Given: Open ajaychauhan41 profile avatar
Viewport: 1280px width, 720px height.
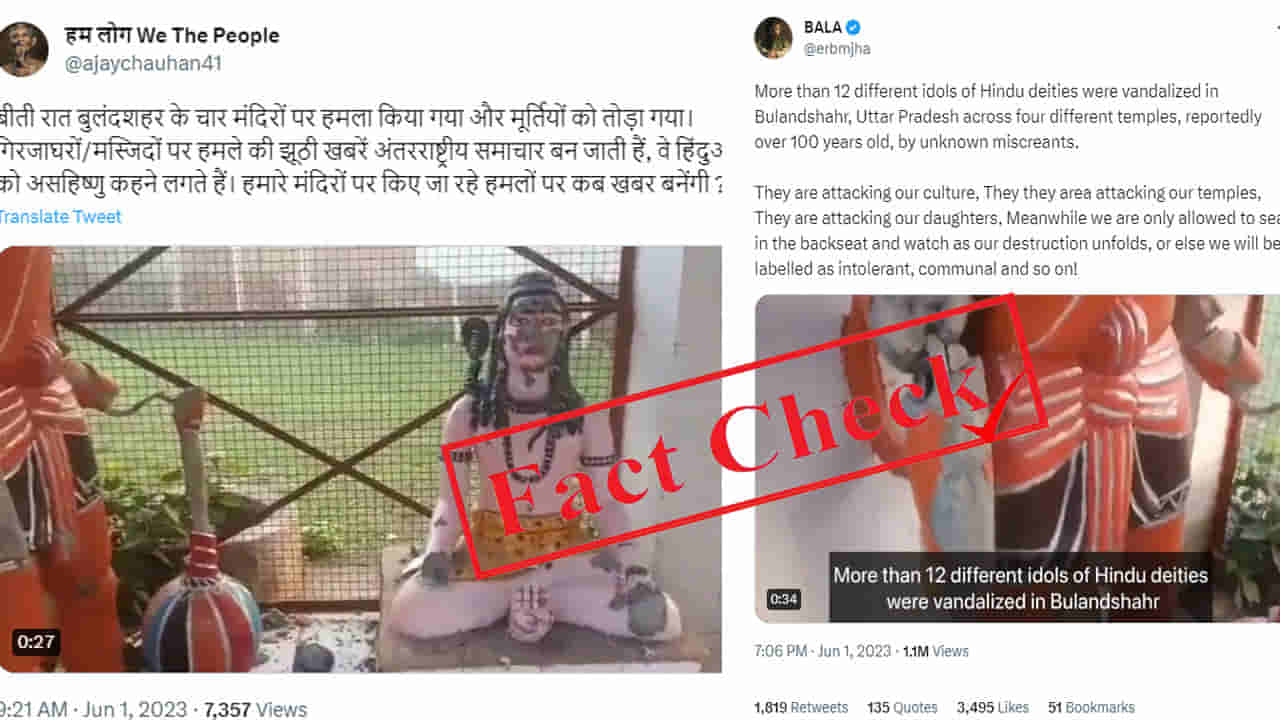Looking at the screenshot, I should click(x=22, y=49).
